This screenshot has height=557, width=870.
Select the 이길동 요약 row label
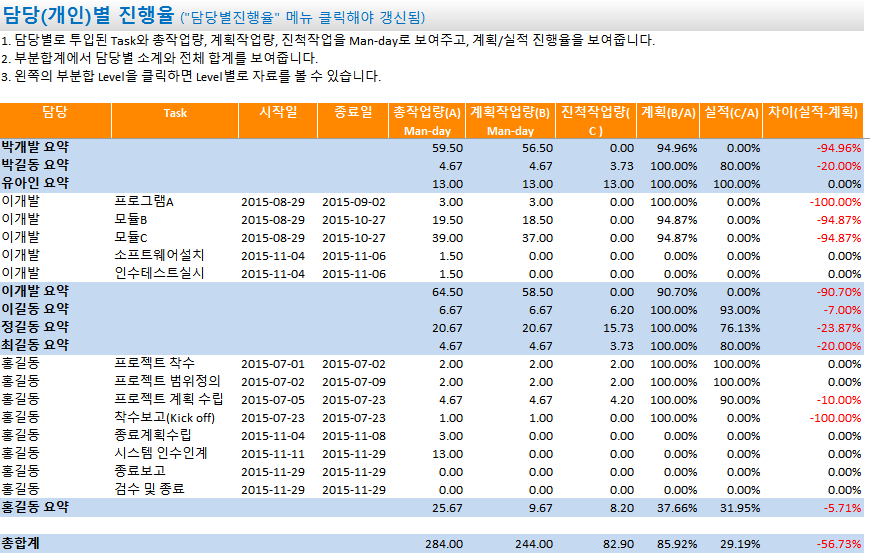35,310
